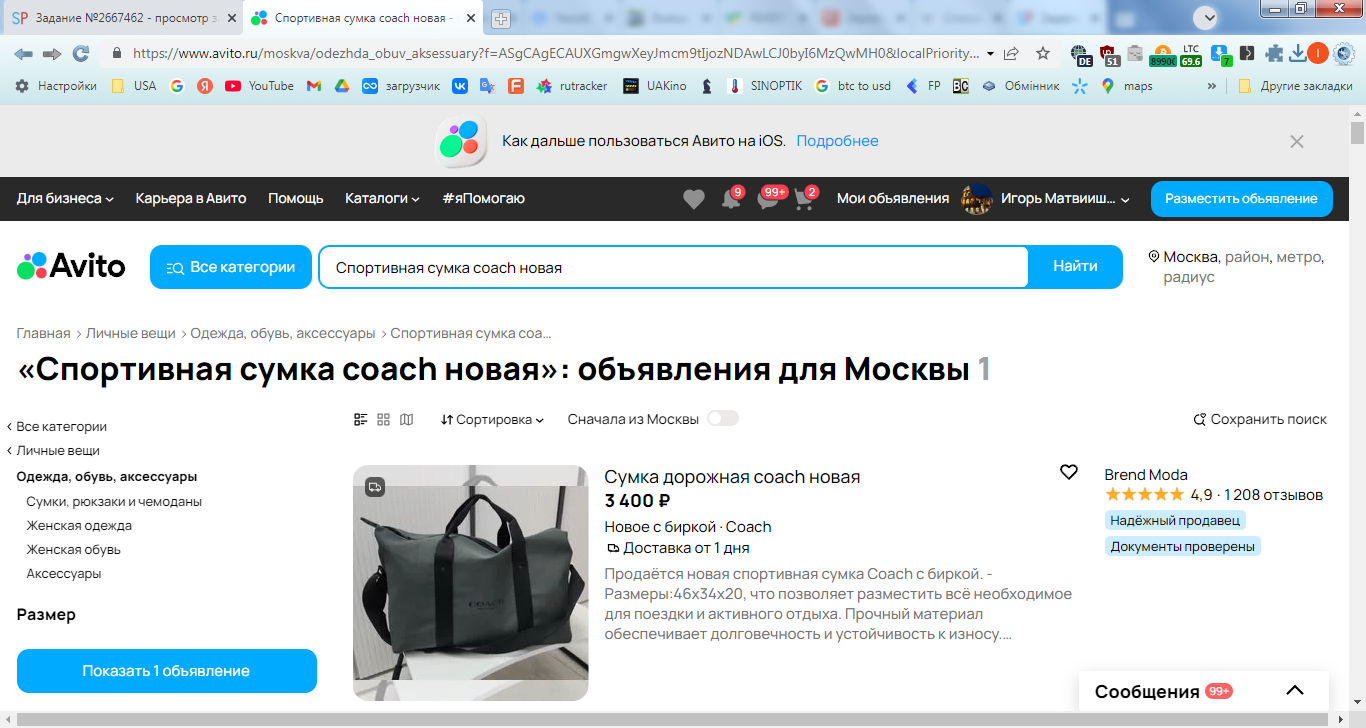Viewport: 1366px width, 728px height.
Task: Click 'Показать 1 объявление' button
Action: [x=166, y=671]
